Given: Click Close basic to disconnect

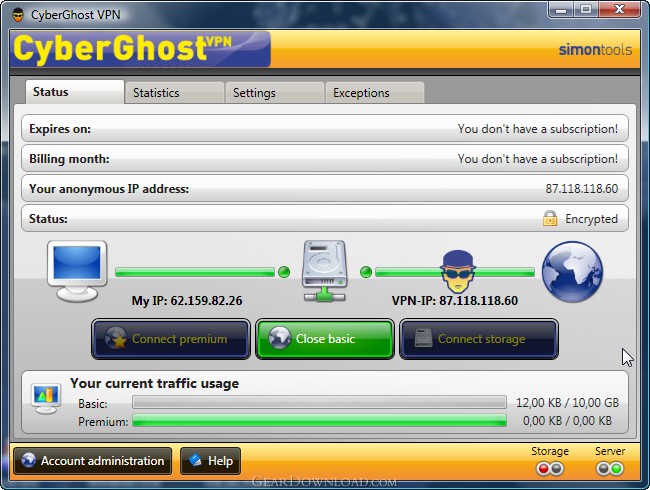Looking at the screenshot, I should 325,339.
